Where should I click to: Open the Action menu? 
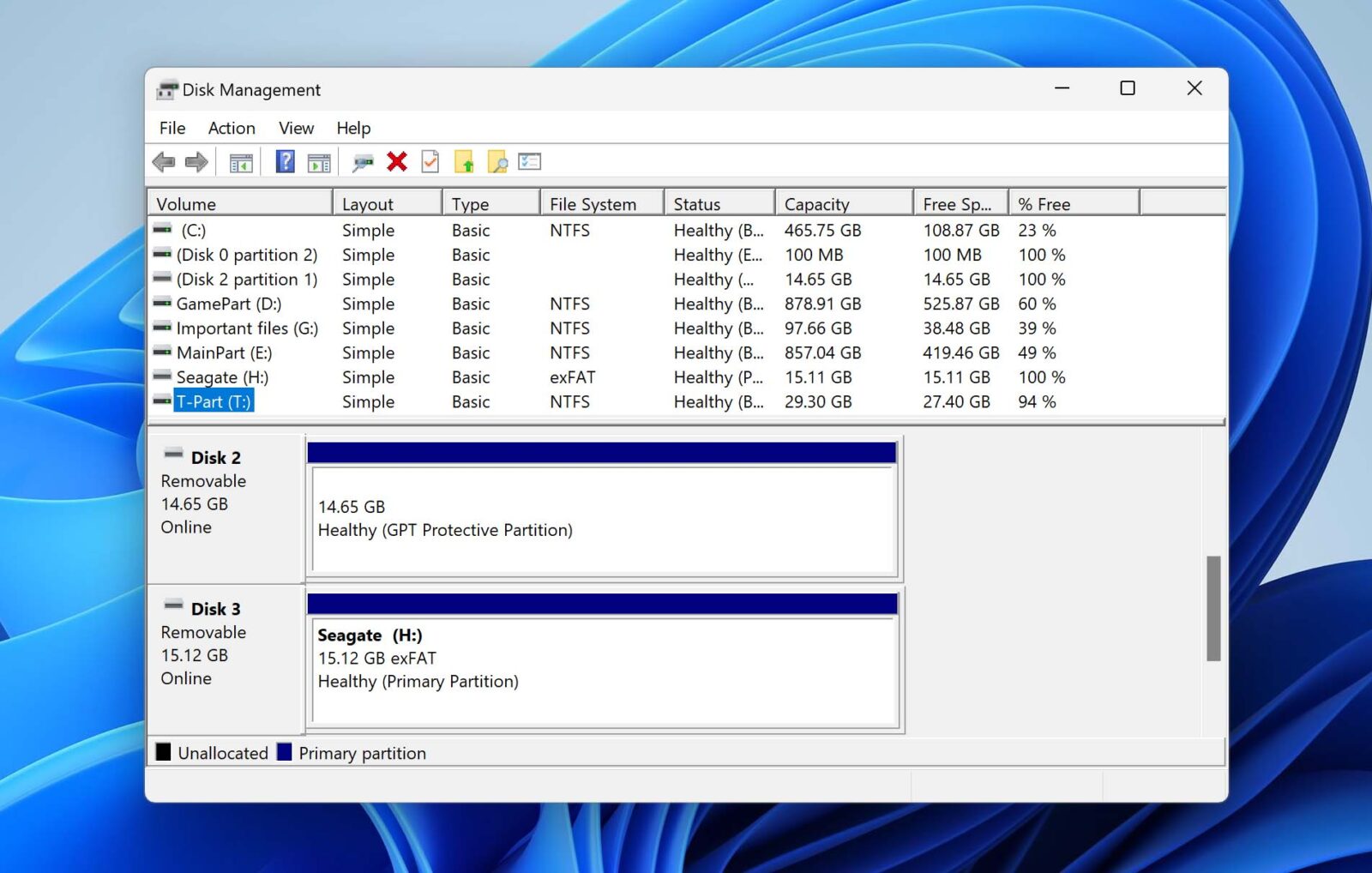point(231,128)
